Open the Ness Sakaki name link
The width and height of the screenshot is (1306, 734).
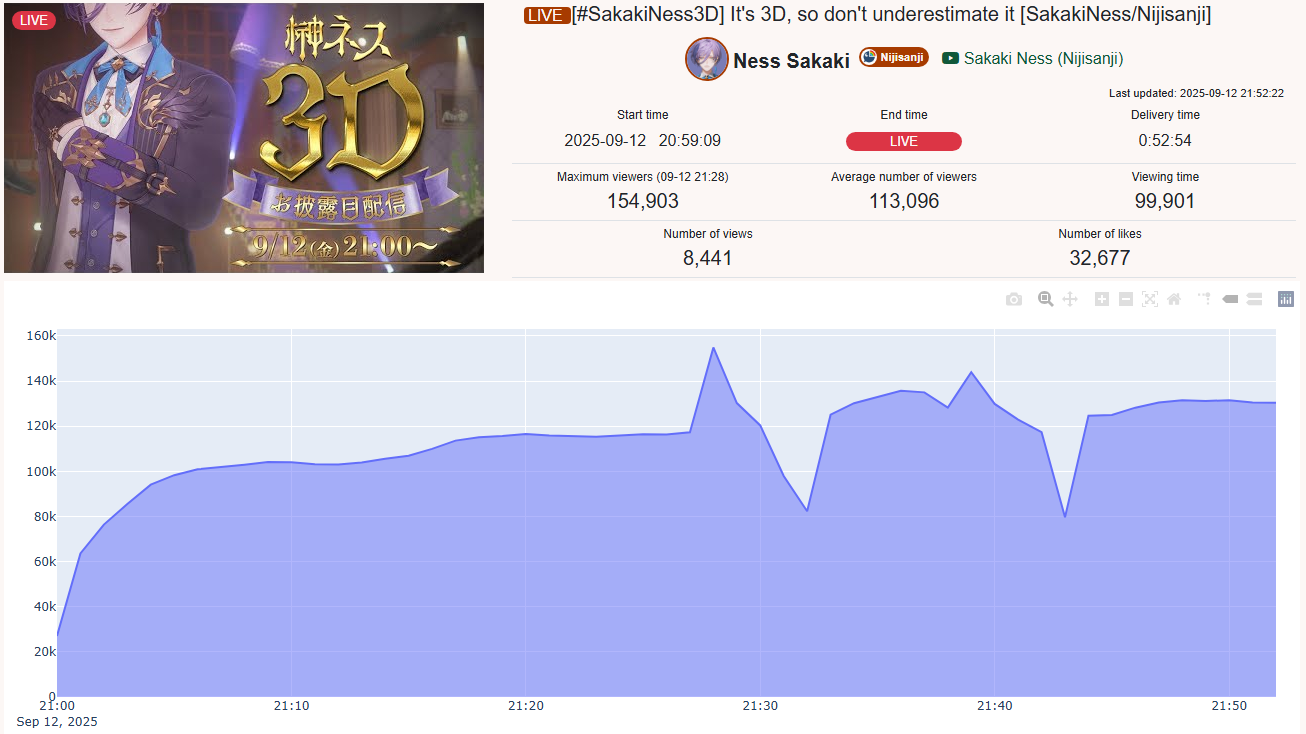791,61
